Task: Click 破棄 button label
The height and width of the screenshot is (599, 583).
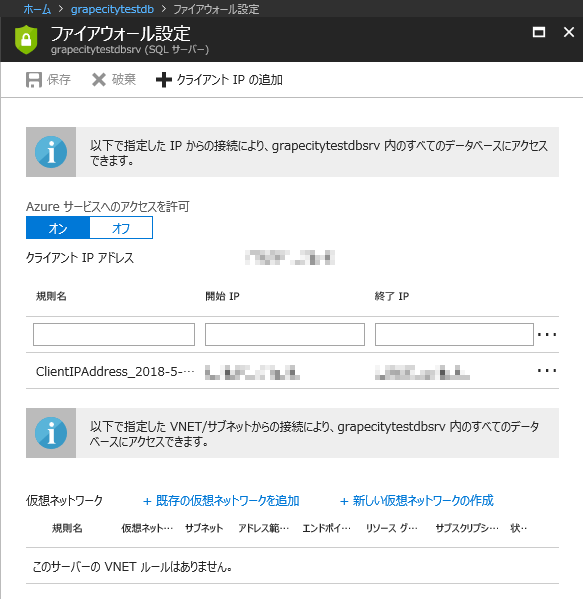Action: (124, 79)
